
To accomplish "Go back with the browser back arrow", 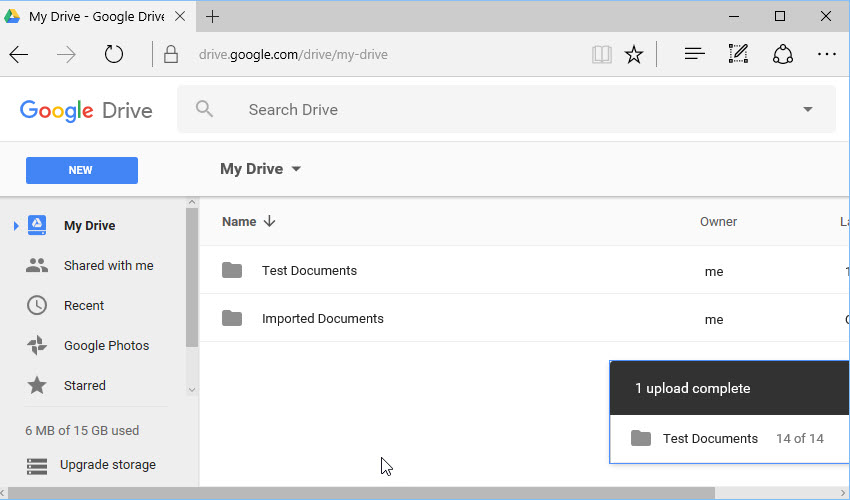I will 19,54.
